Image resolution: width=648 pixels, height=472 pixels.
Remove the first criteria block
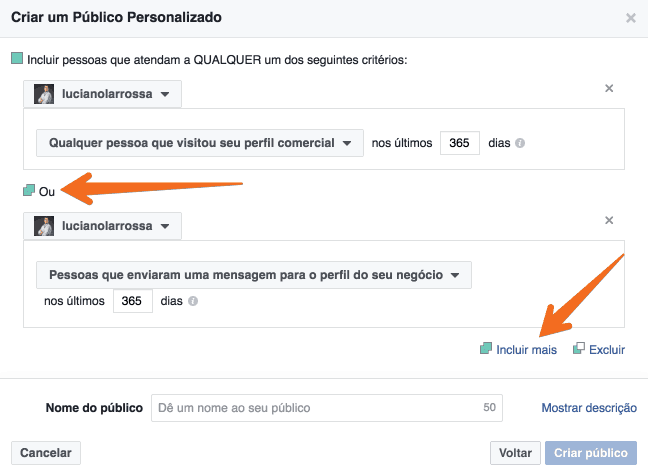click(609, 88)
